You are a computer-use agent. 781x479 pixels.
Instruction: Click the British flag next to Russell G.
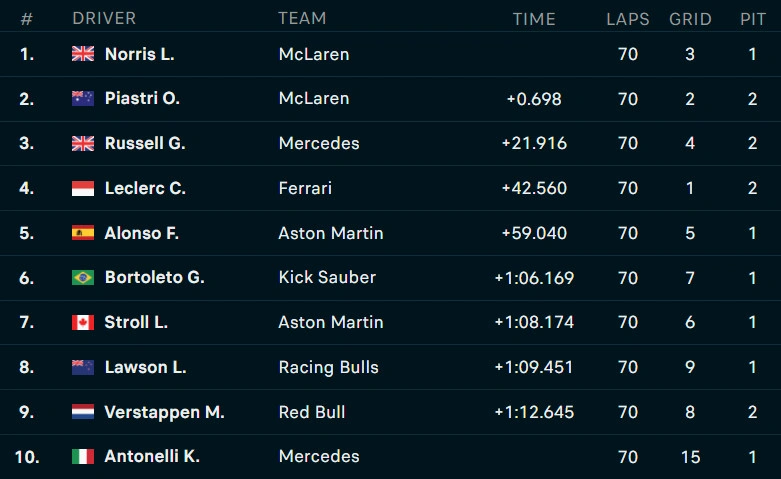tap(83, 143)
